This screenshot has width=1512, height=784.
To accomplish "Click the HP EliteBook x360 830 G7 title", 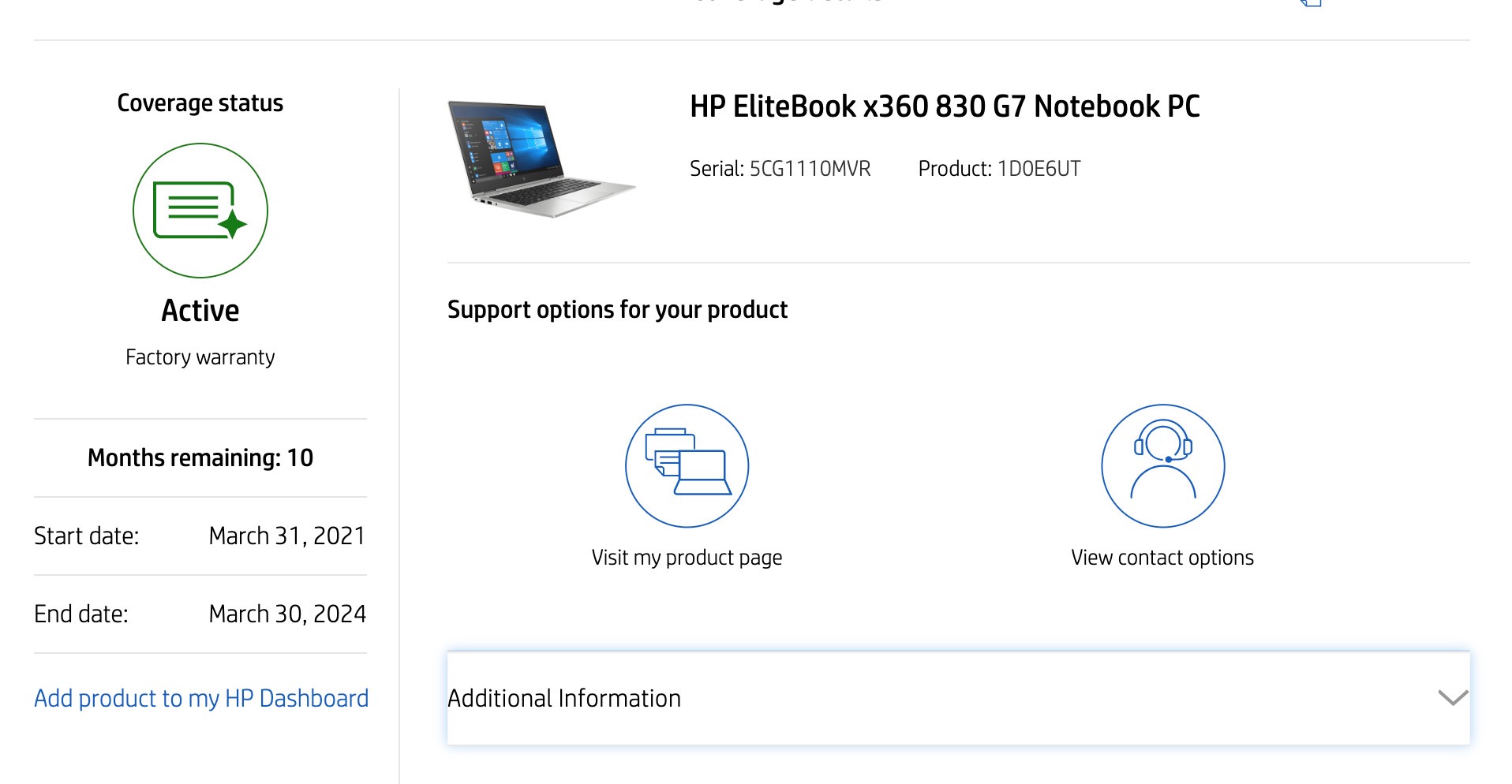I will [945, 106].
